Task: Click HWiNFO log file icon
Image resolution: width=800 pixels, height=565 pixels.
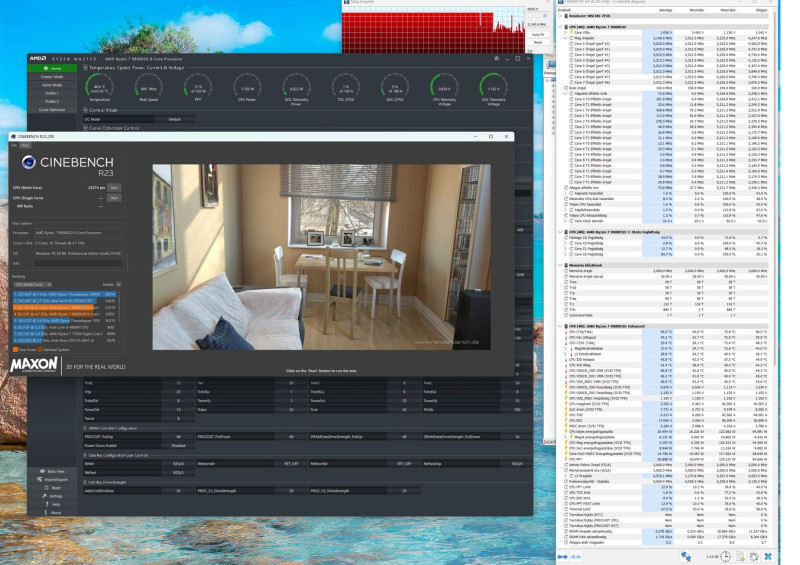Action: tap(740, 556)
